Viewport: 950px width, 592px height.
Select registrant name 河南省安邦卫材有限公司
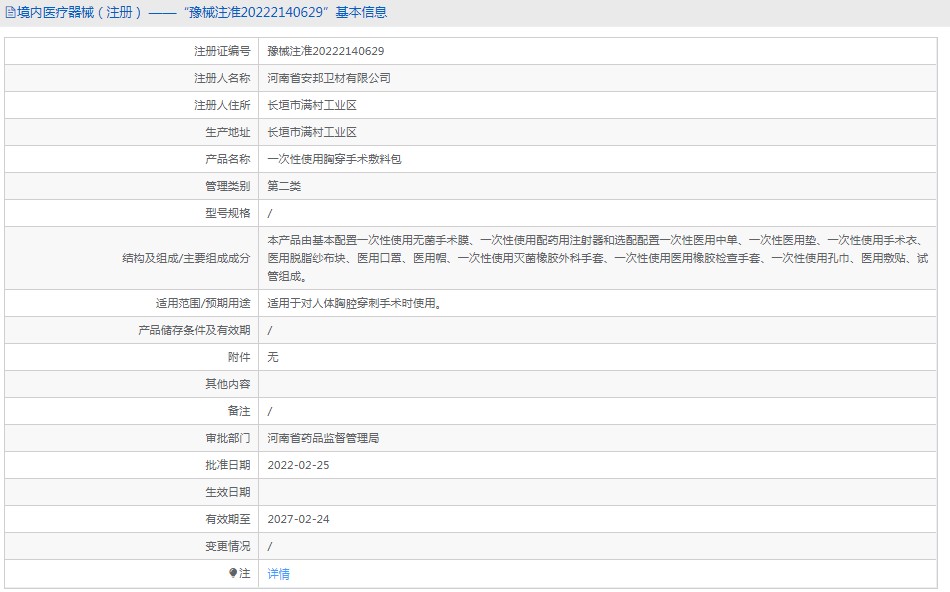pyautogui.click(x=328, y=78)
